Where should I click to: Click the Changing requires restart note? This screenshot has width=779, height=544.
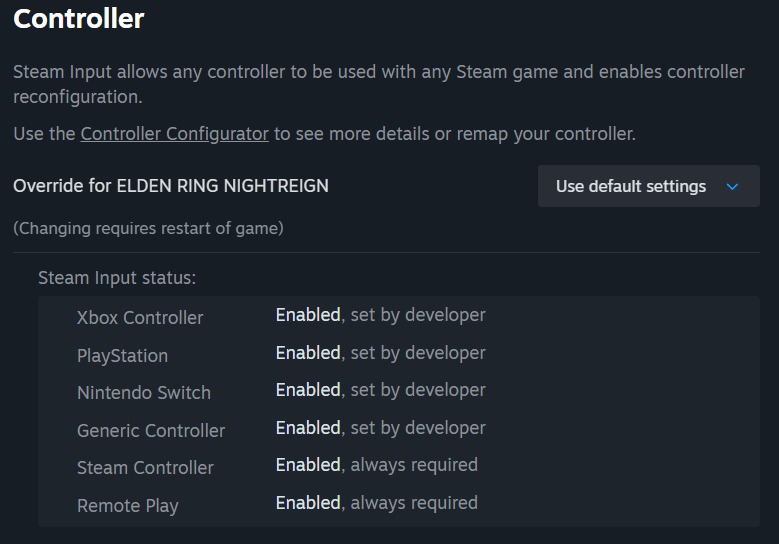click(148, 228)
